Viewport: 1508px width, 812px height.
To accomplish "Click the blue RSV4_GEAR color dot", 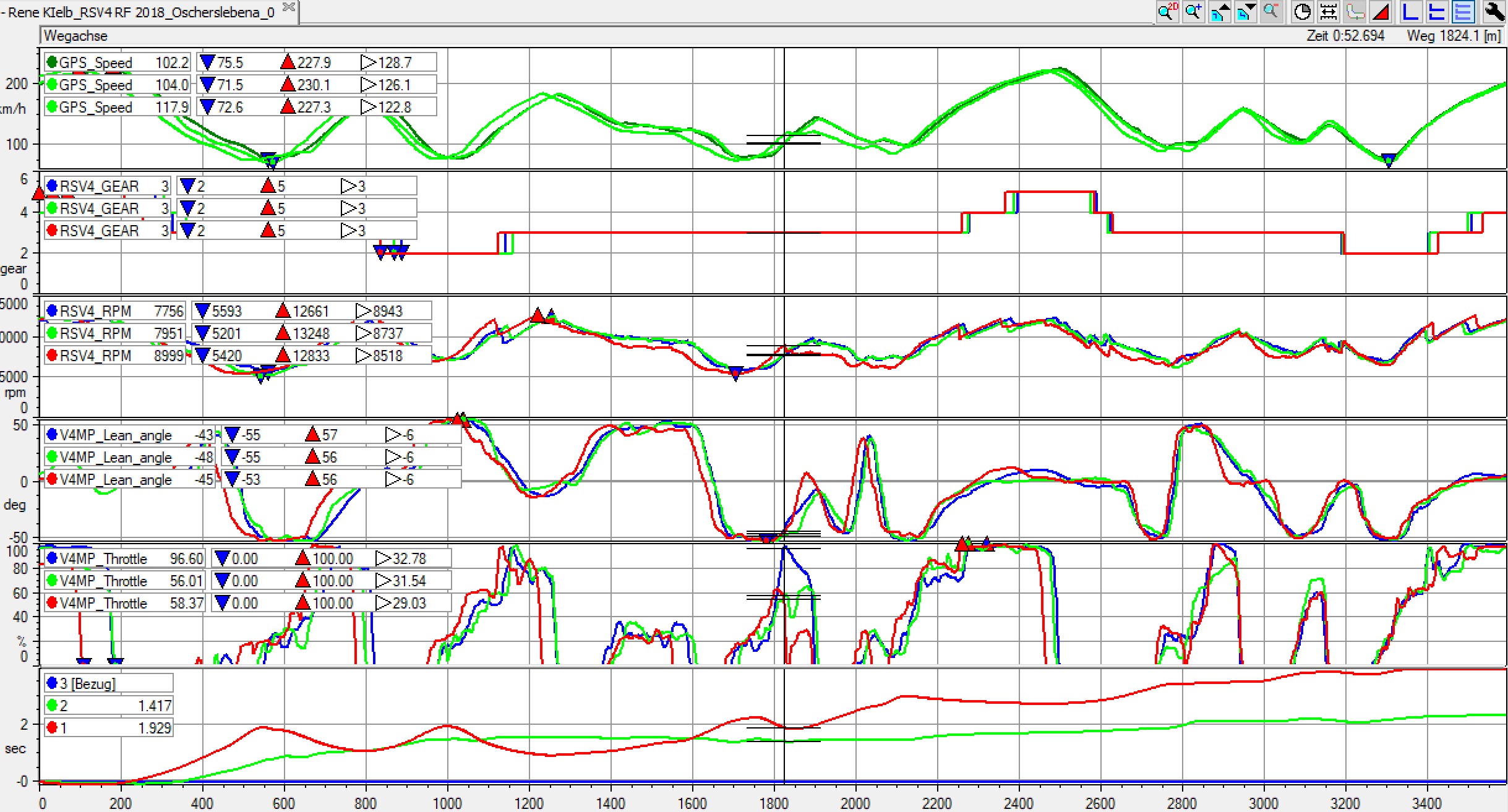I will pyautogui.click(x=52, y=186).
